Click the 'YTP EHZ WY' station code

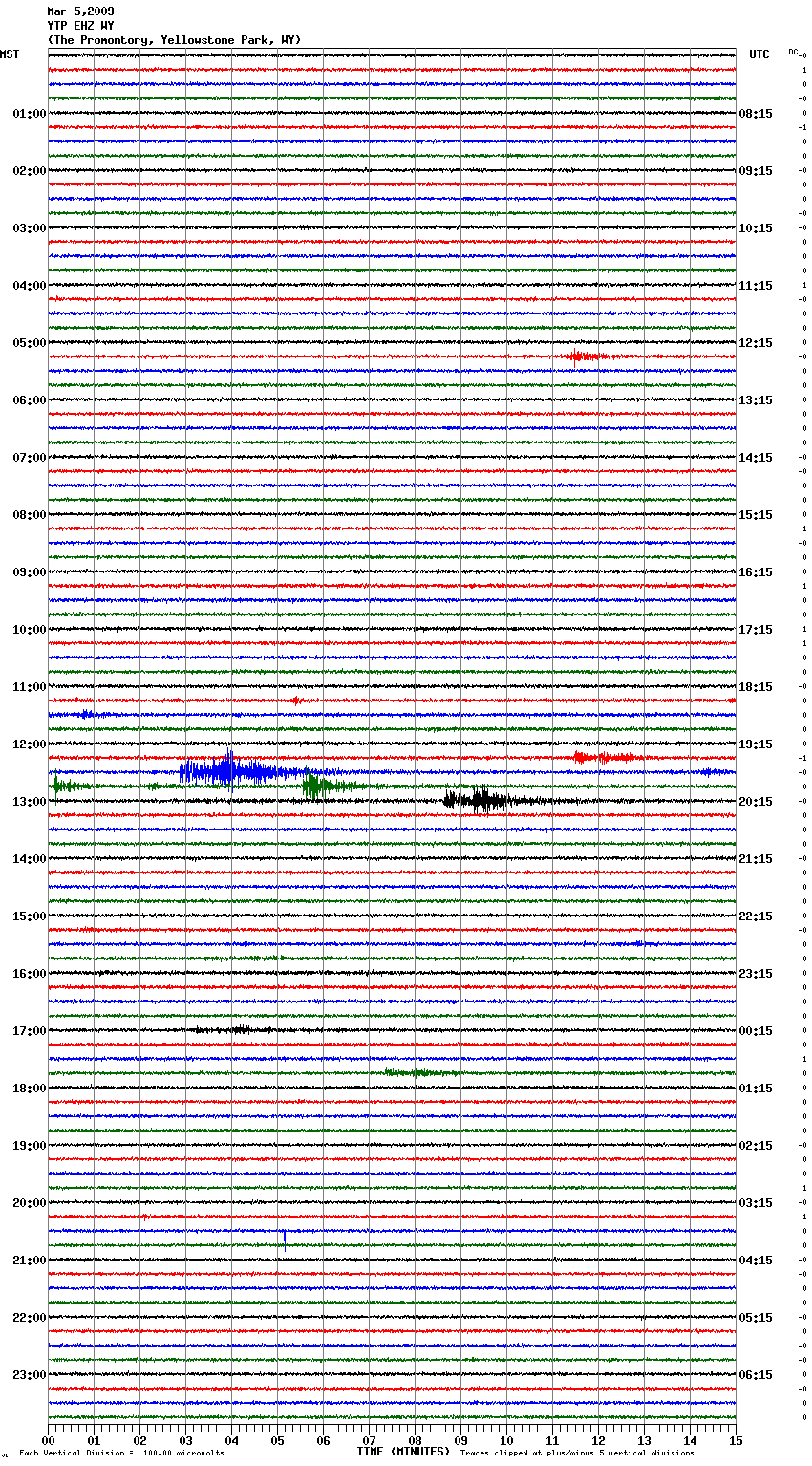80,26
